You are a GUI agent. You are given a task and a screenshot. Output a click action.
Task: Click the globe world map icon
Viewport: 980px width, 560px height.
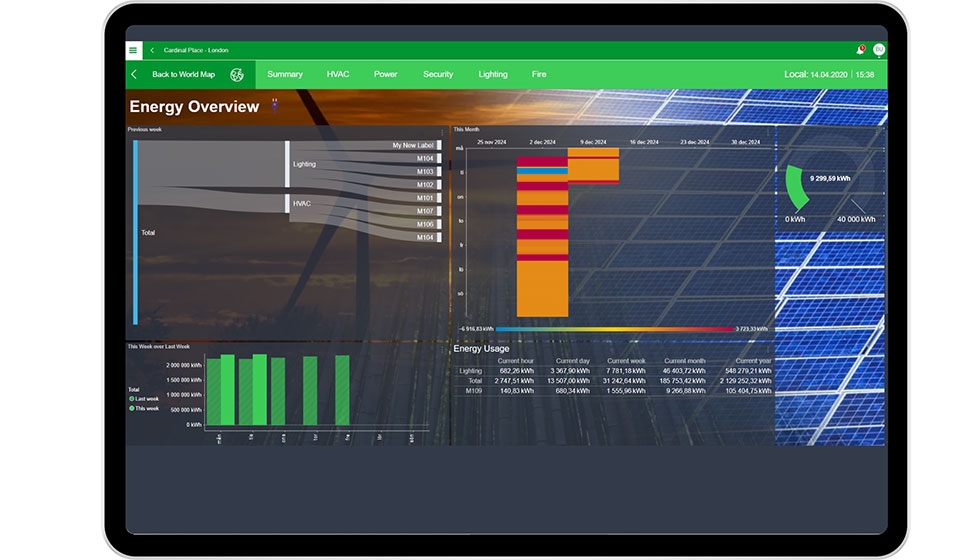coord(237,75)
